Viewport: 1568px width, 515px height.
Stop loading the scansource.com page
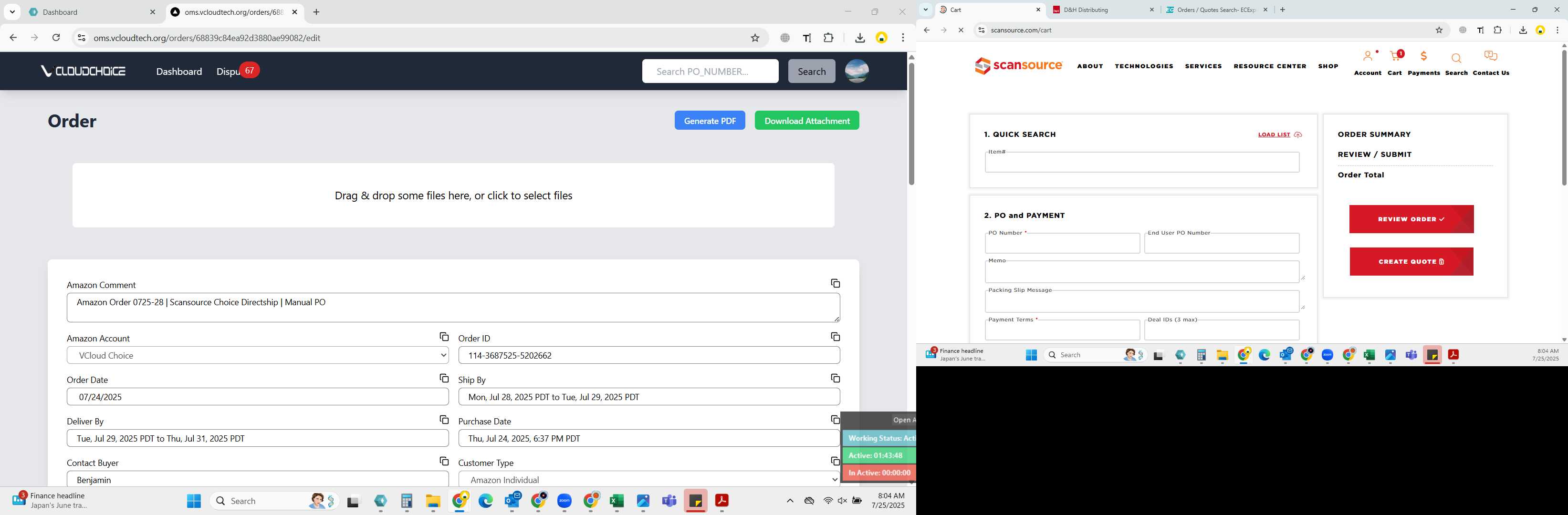[961, 30]
